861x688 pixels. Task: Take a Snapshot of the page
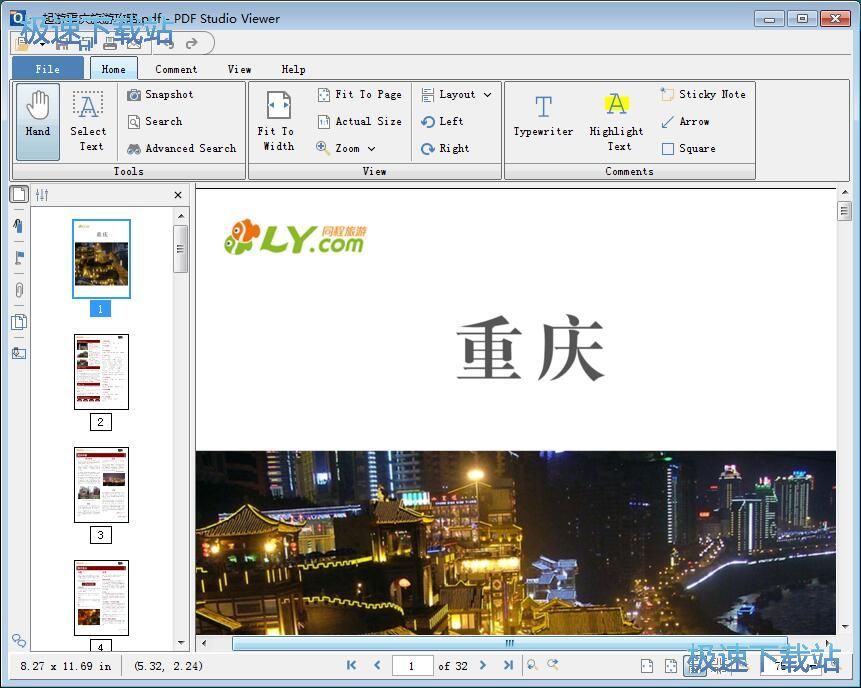click(160, 94)
